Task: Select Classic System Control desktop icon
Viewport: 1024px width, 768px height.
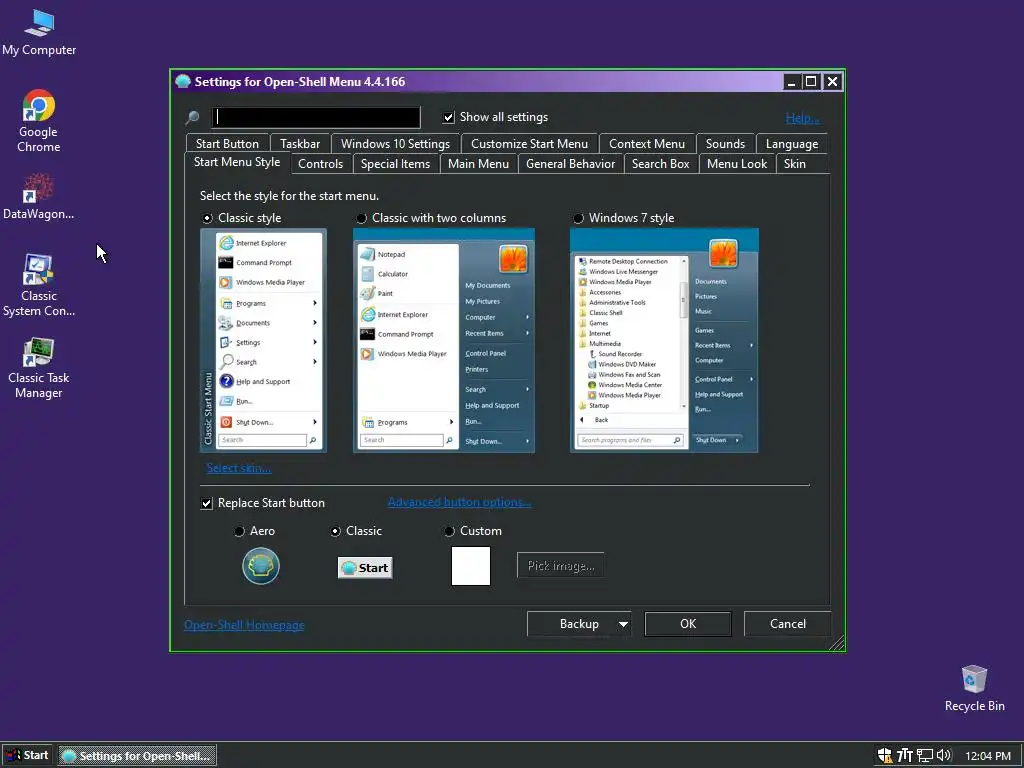Action: [39, 285]
